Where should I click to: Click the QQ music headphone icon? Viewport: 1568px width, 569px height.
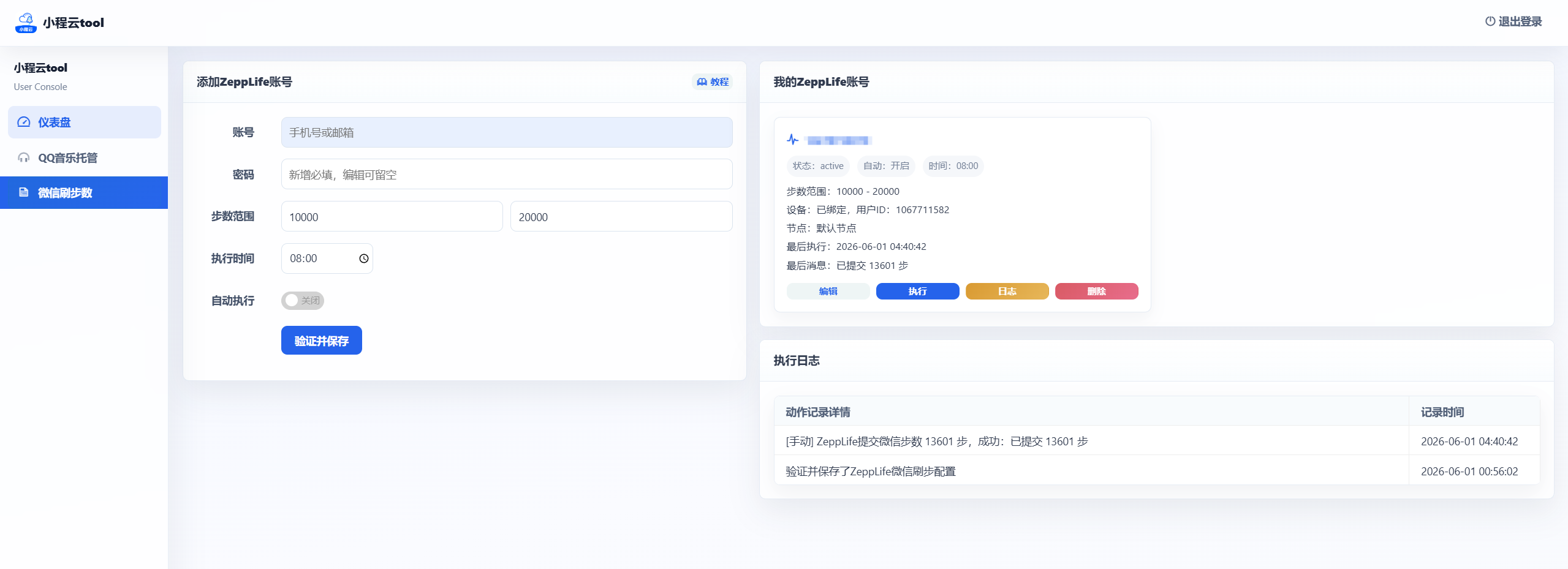point(24,157)
